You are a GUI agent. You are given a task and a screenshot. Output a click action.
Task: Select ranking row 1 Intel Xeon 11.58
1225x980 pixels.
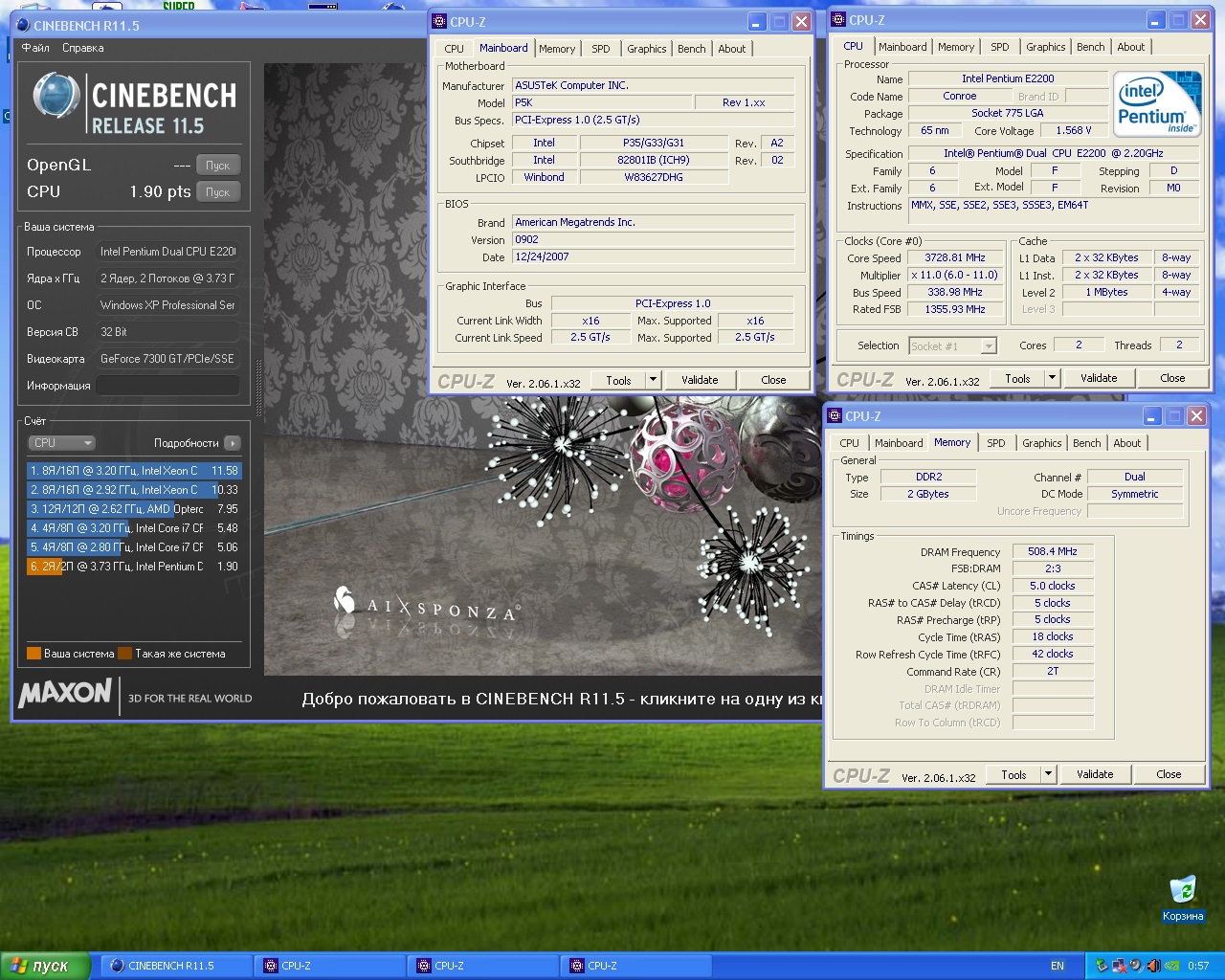coord(134,471)
